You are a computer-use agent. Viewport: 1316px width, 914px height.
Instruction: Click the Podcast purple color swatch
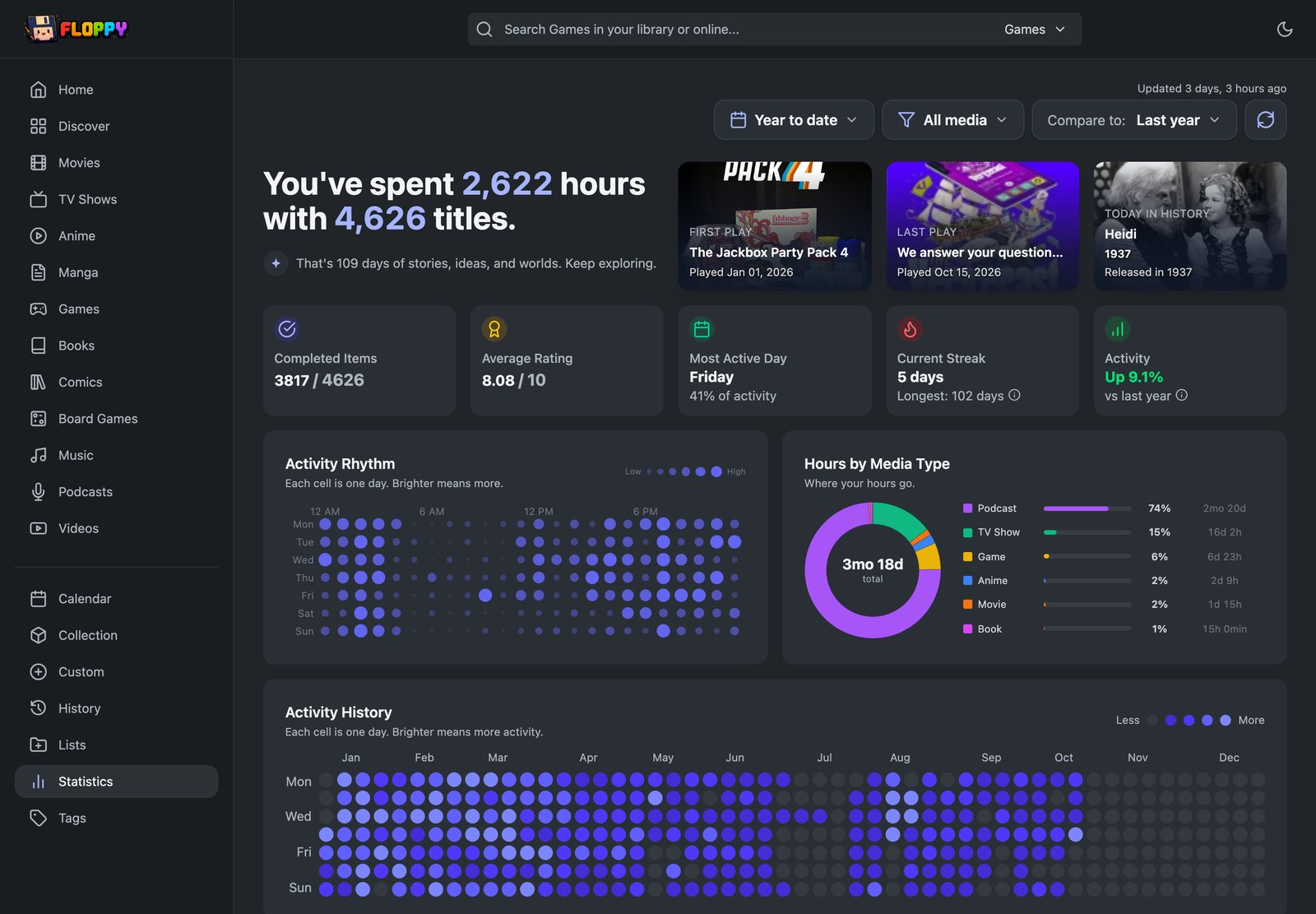click(968, 508)
